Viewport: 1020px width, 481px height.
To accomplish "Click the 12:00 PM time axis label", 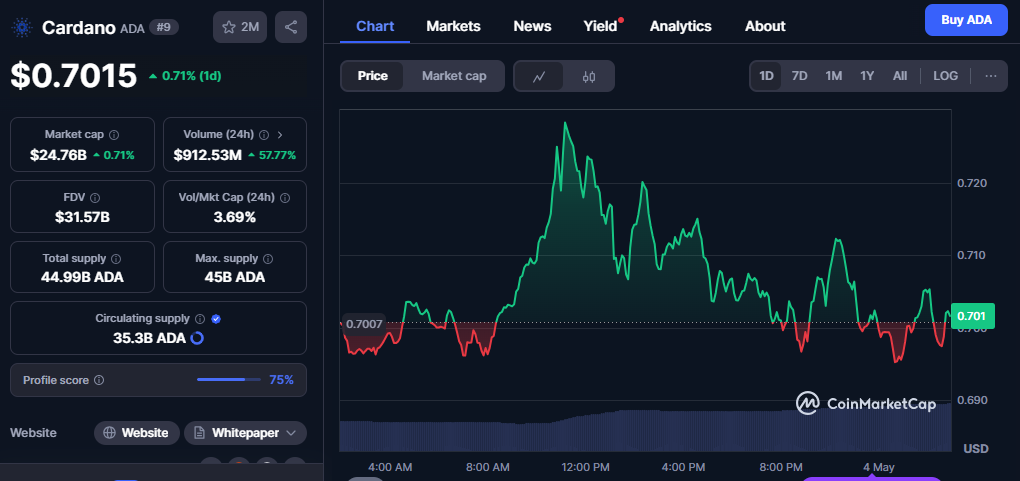I will click(583, 467).
